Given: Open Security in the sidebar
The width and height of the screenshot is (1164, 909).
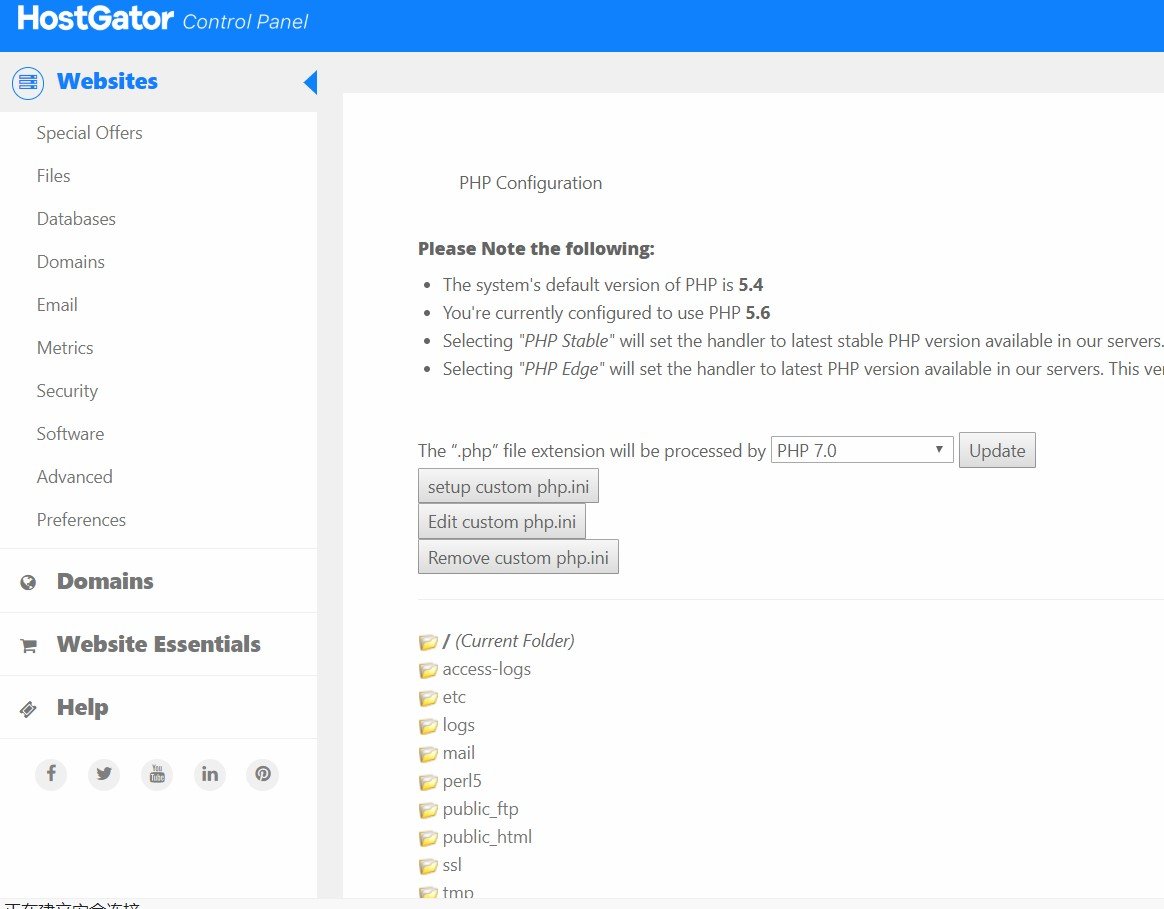Looking at the screenshot, I should (x=68, y=391).
